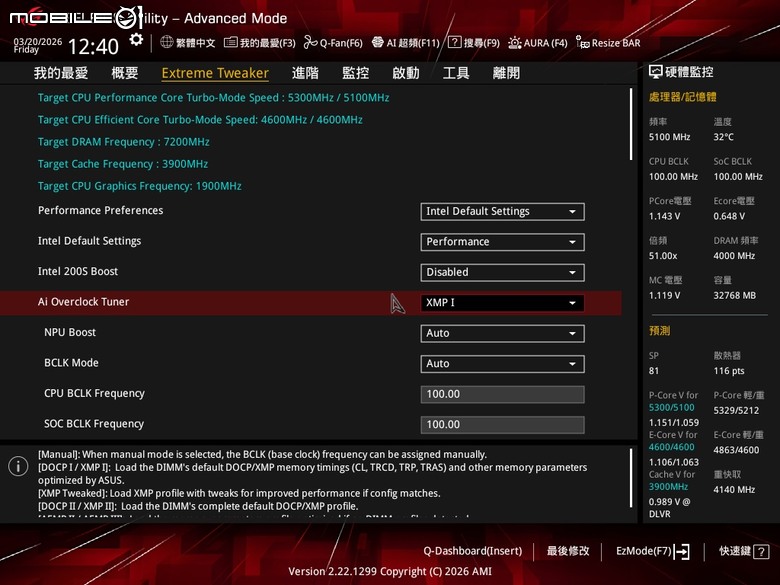This screenshot has width=780, height=585.
Task: Click Target CPU Efficient Core Turbo-Mode Speed text
Action: 200,119
